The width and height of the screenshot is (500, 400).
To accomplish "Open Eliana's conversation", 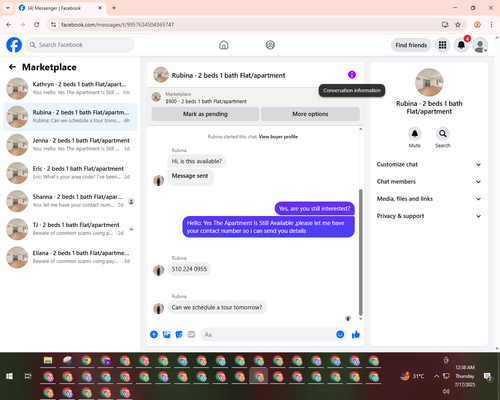I will [70, 257].
